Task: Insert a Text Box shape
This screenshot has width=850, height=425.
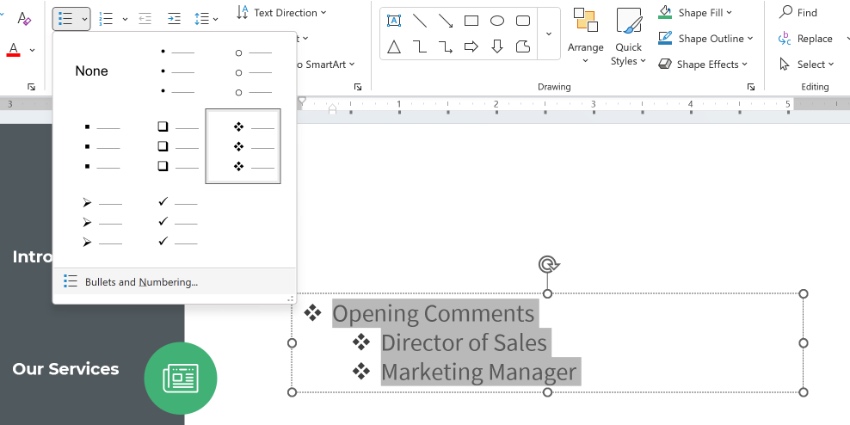Action: (x=394, y=21)
